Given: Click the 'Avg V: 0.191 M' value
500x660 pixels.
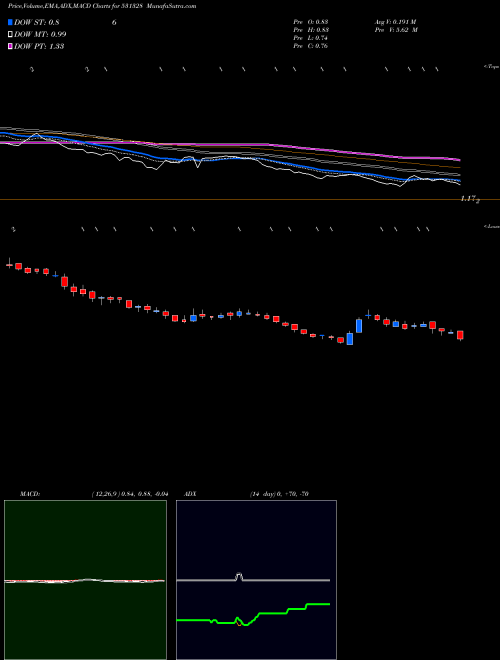Looking at the screenshot, I should point(395,22).
